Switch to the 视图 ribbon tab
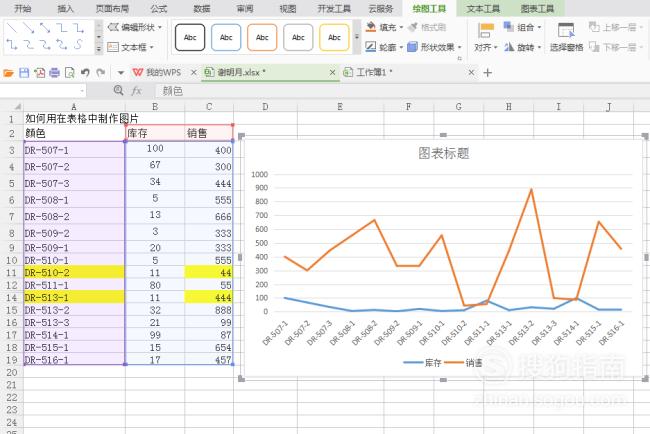The height and width of the screenshot is (434, 650). (288, 8)
